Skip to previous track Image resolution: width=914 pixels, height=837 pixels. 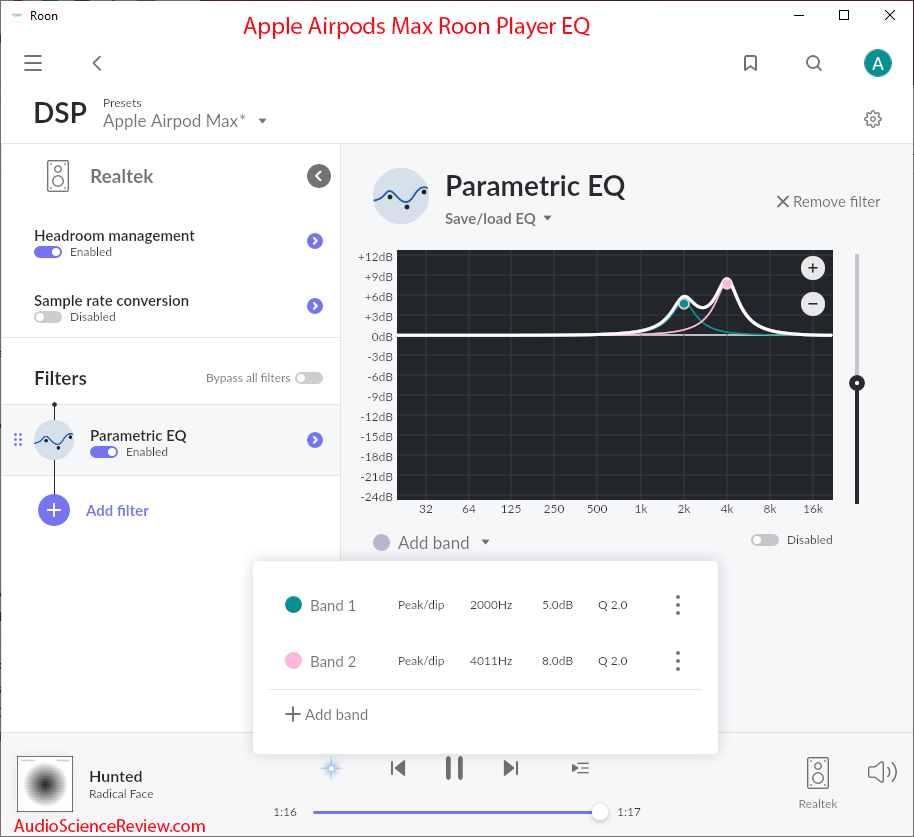coord(398,768)
